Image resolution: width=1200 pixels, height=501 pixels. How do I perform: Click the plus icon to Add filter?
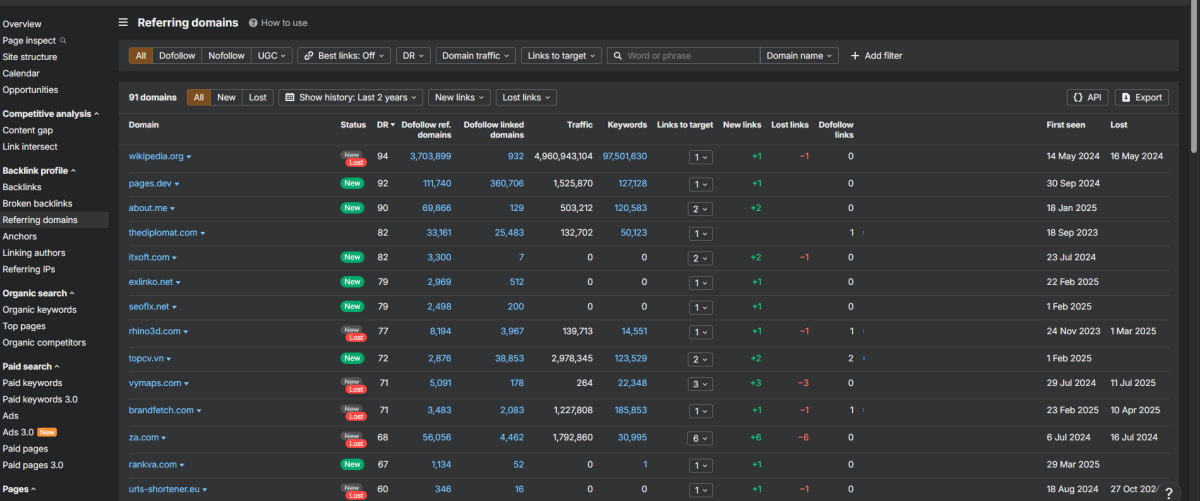pyautogui.click(x=855, y=56)
